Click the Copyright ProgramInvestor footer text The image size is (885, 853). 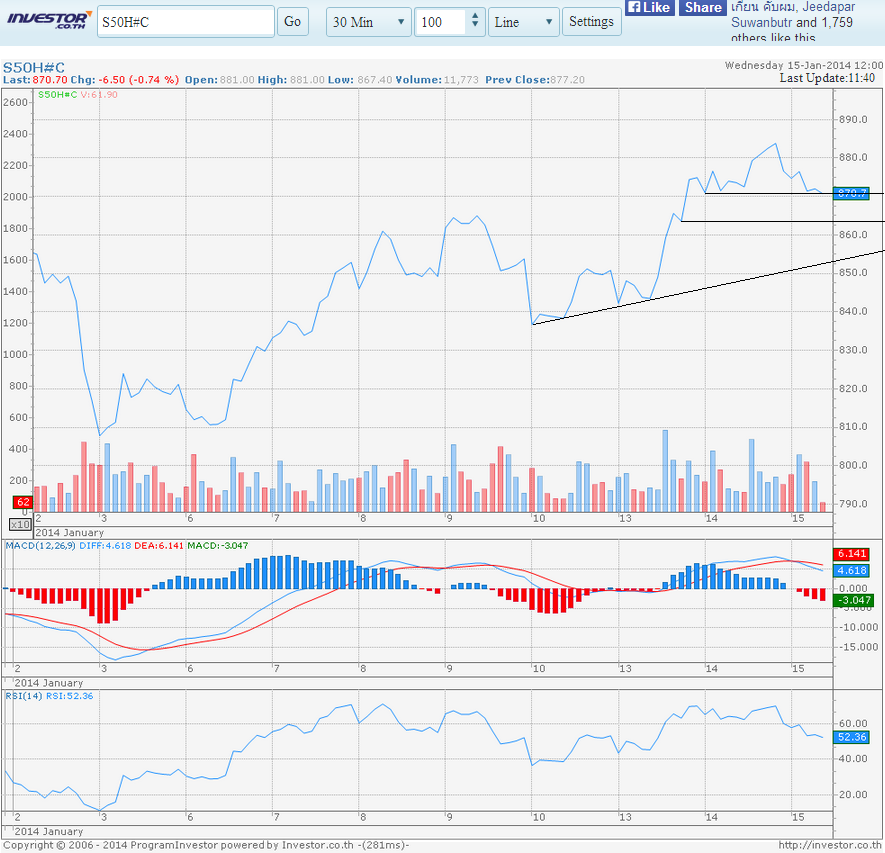coord(206,845)
